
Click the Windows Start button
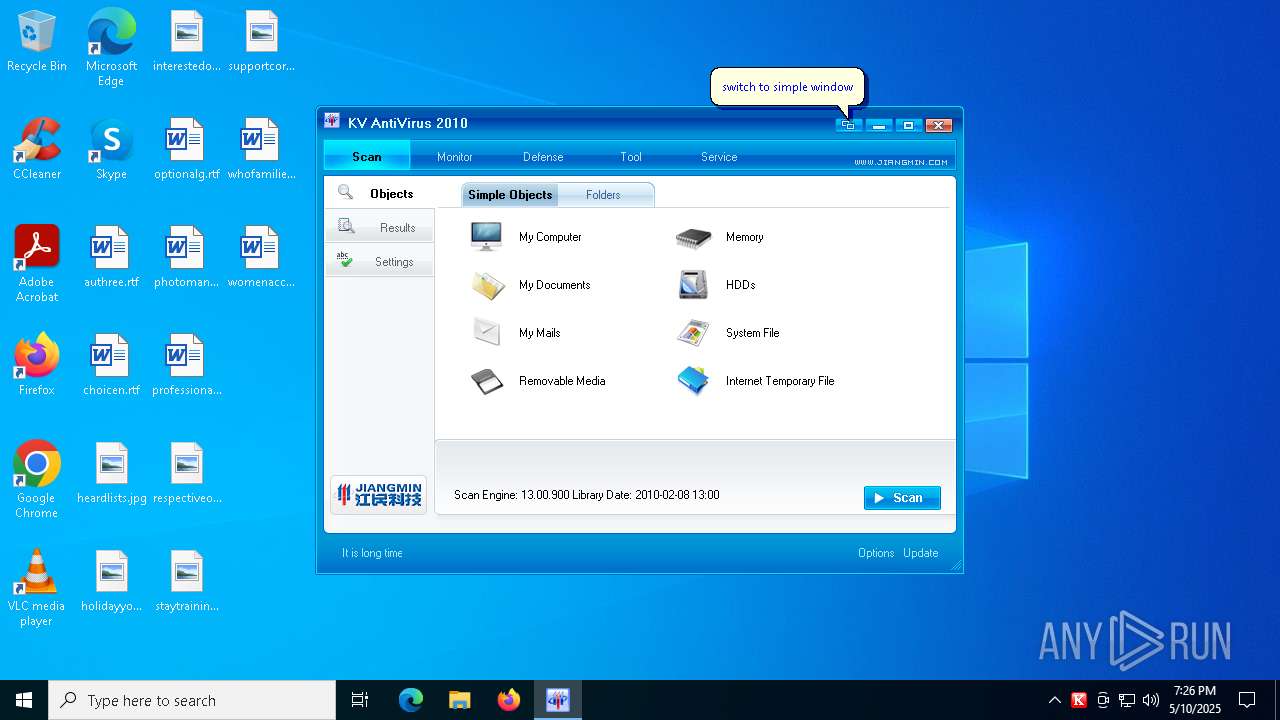(x=24, y=700)
